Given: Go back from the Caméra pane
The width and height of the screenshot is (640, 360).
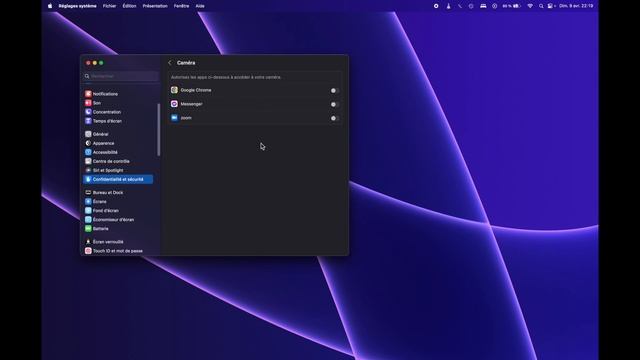Looking at the screenshot, I should click(x=170, y=63).
